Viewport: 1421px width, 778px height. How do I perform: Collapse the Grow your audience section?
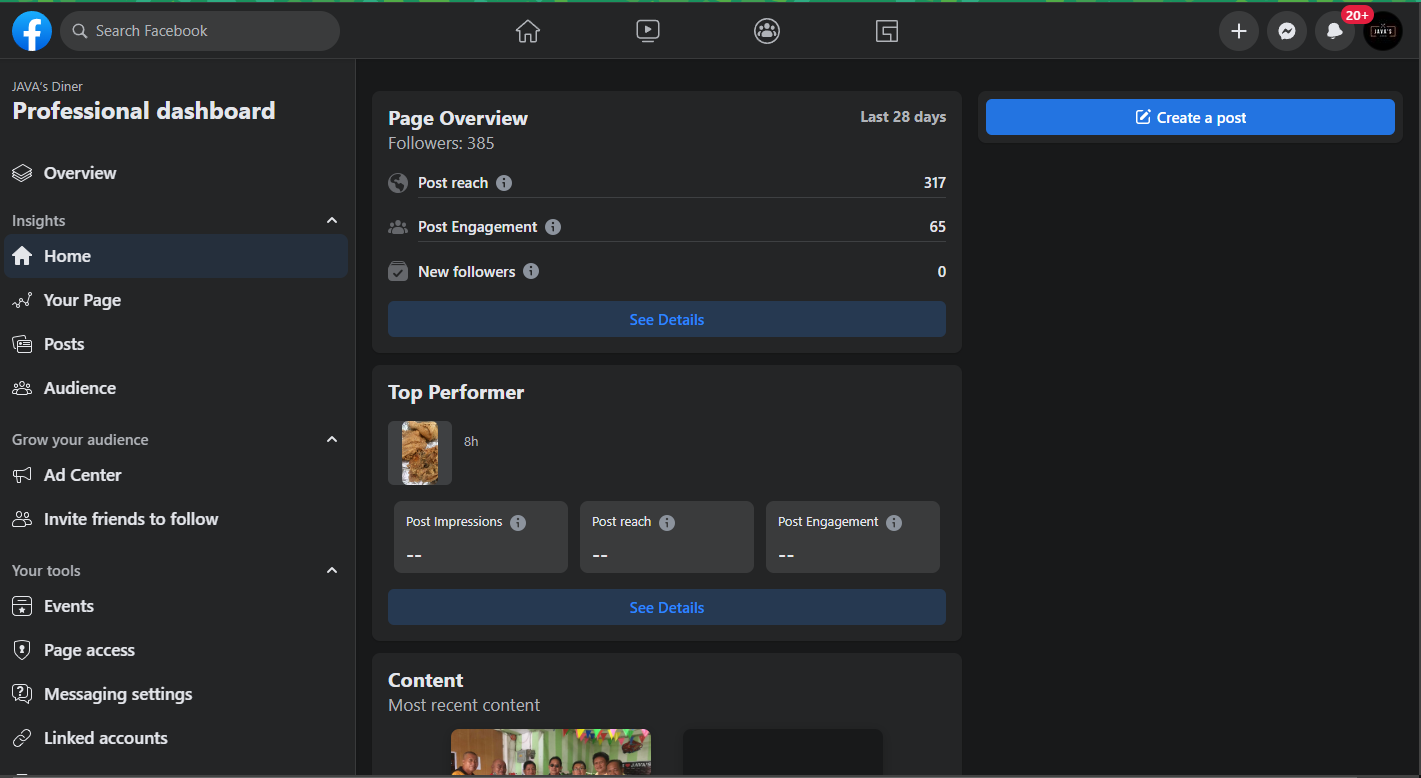tap(332, 439)
